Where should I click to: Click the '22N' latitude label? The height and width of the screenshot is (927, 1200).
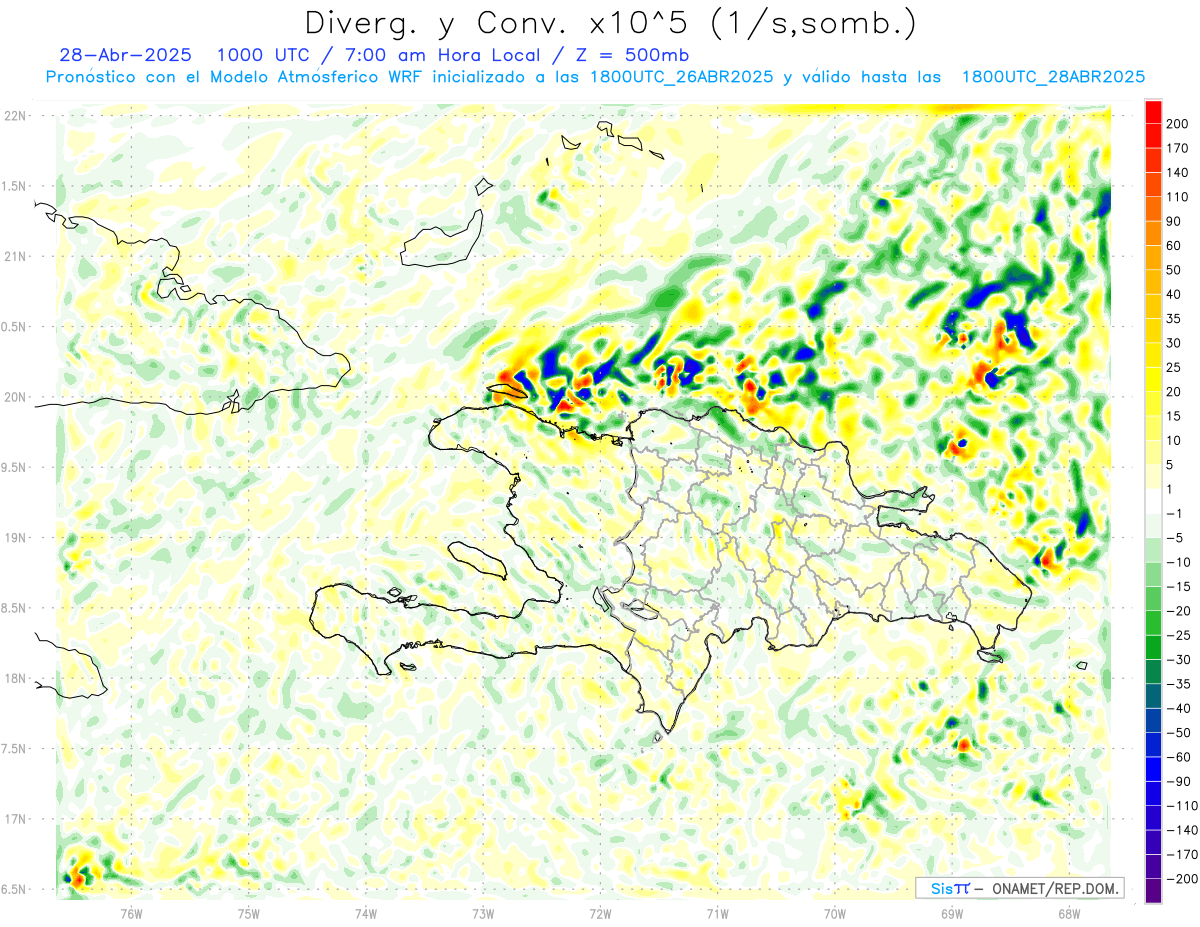(x=15, y=116)
